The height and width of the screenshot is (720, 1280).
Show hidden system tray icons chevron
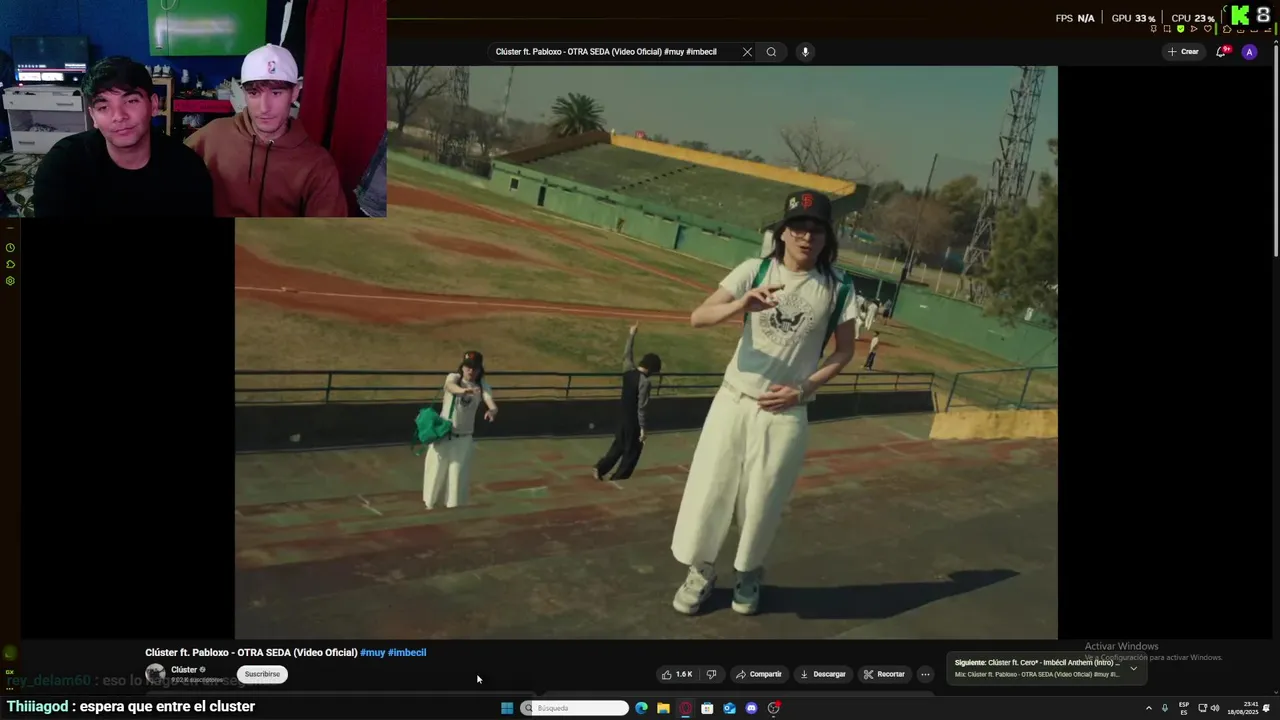click(x=1149, y=708)
